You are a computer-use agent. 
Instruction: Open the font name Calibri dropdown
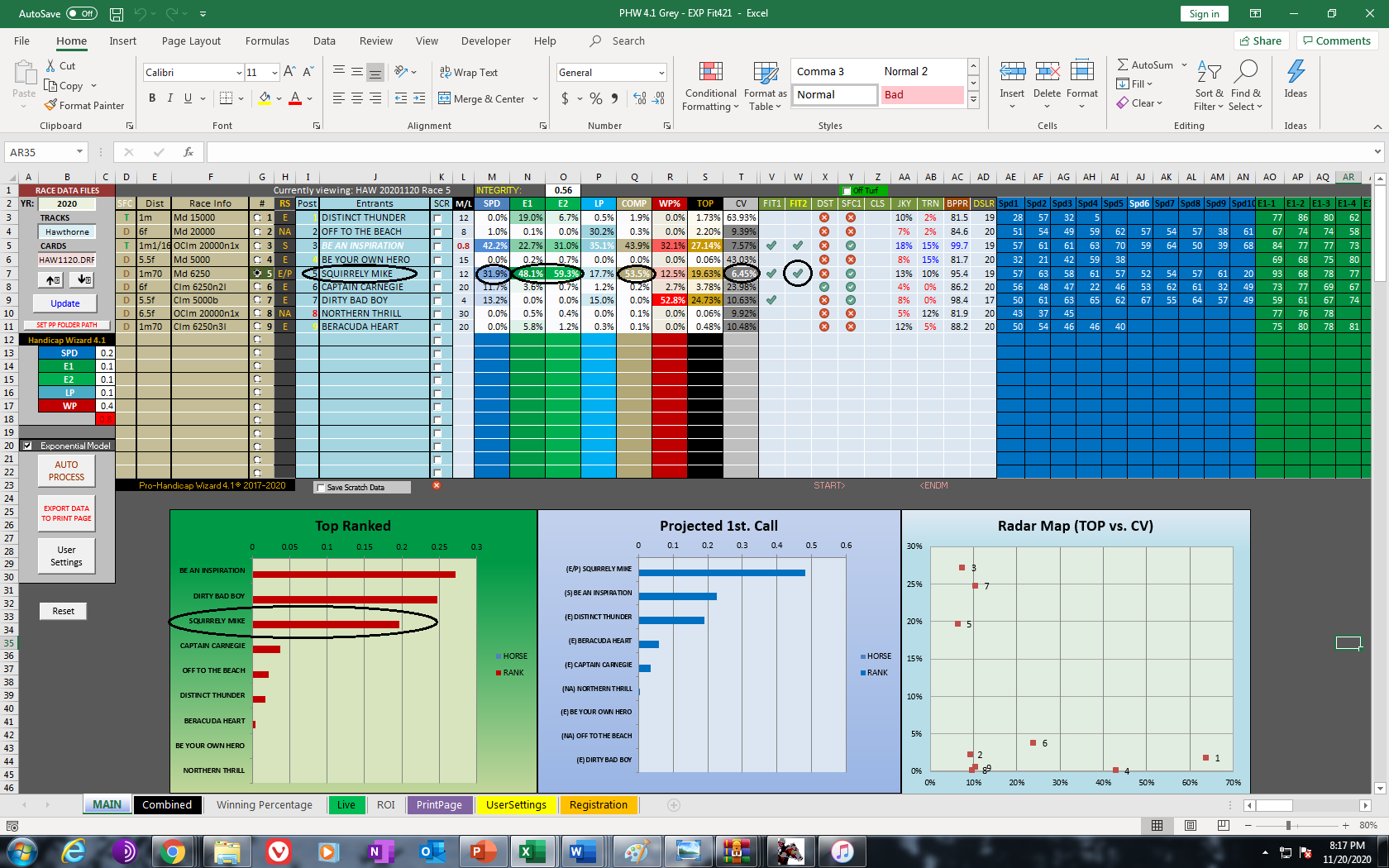tap(239, 73)
